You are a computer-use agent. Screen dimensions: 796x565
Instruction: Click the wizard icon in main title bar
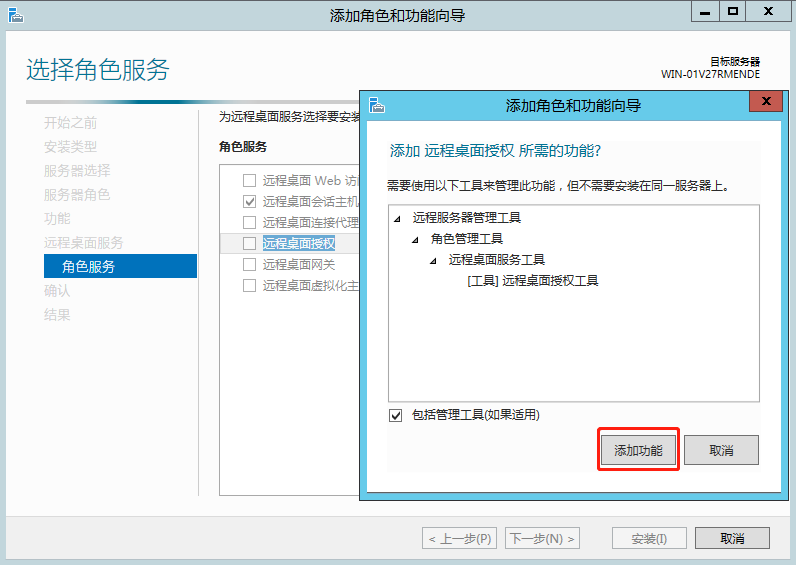coord(15,15)
